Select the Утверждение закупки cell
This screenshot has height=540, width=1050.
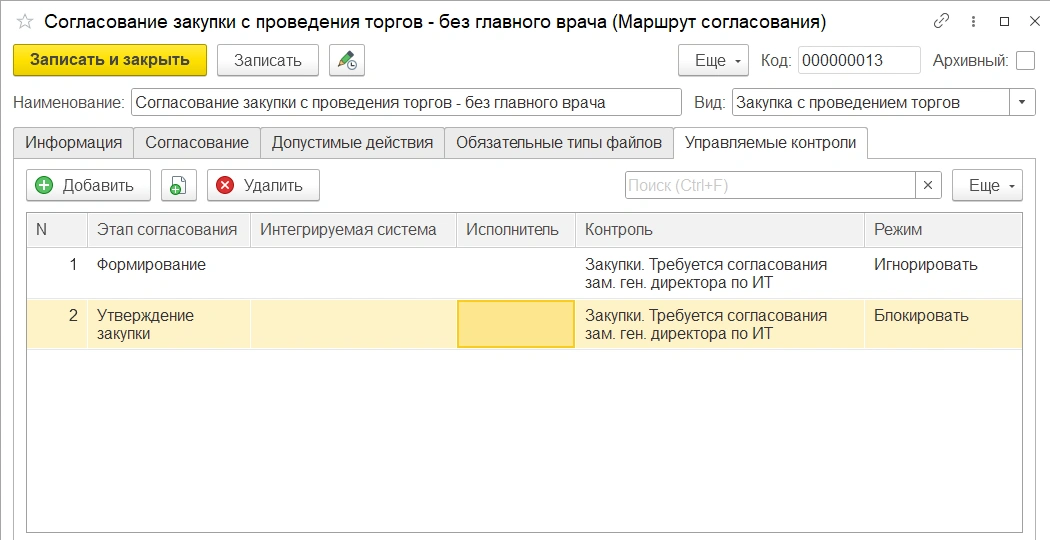pos(169,324)
